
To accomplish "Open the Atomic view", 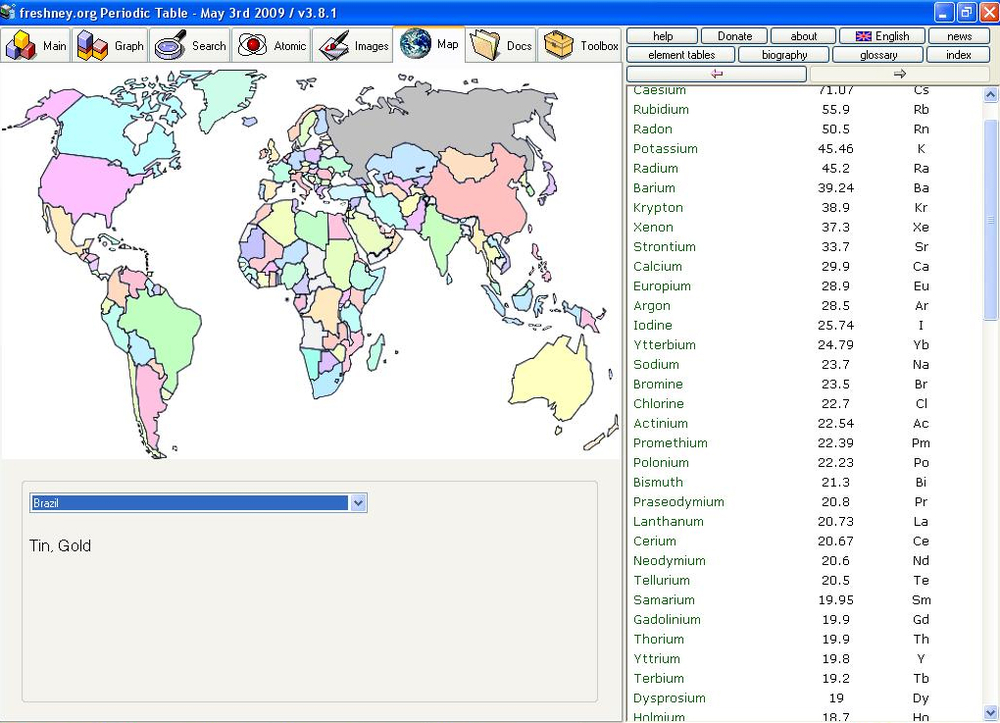I will tap(272, 46).
